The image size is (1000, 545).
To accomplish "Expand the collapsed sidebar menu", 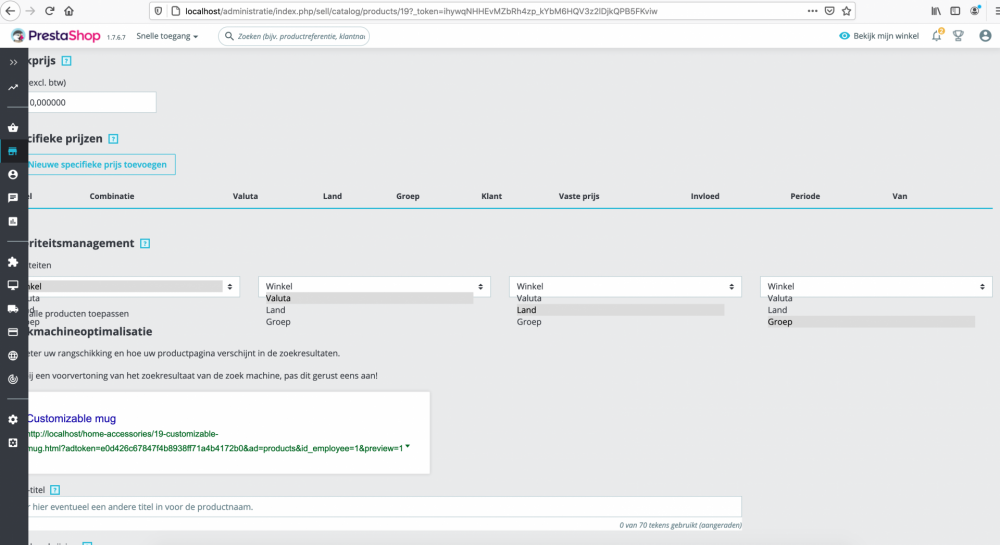I will [x=13, y=62].
